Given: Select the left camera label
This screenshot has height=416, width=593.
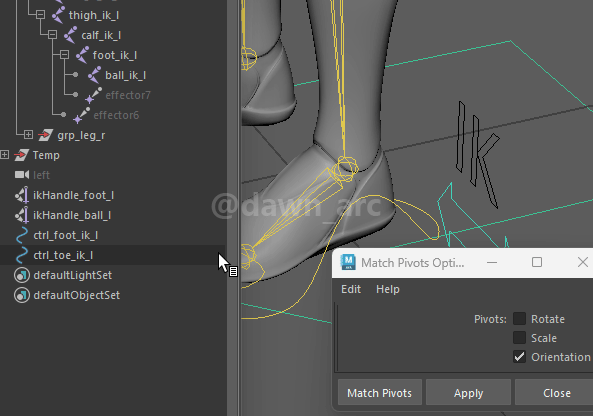Looking at the screenshot, I should (41, 175).
